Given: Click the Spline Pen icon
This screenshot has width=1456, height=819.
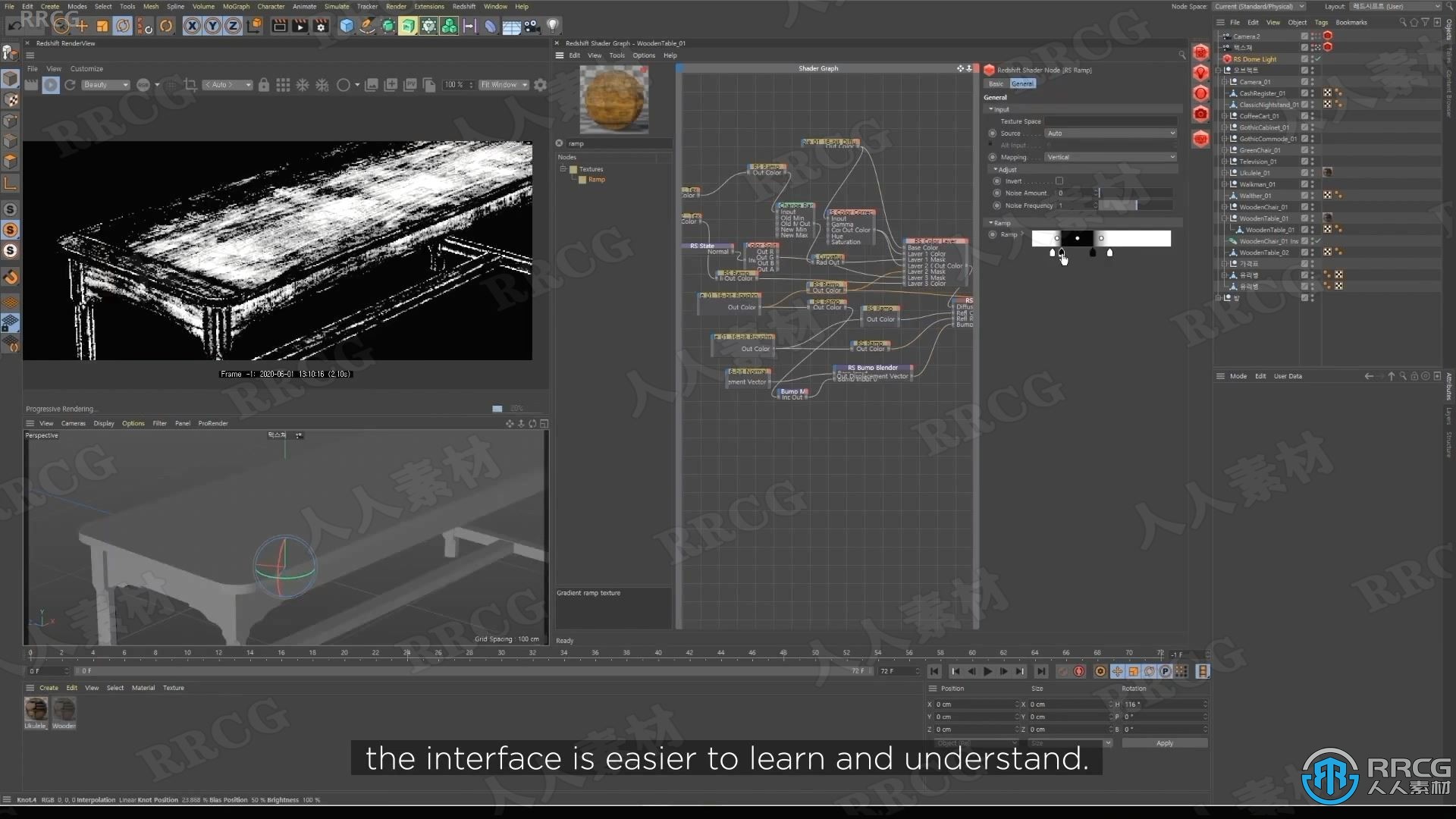Looking at the screenshot, I should [367, 27].
